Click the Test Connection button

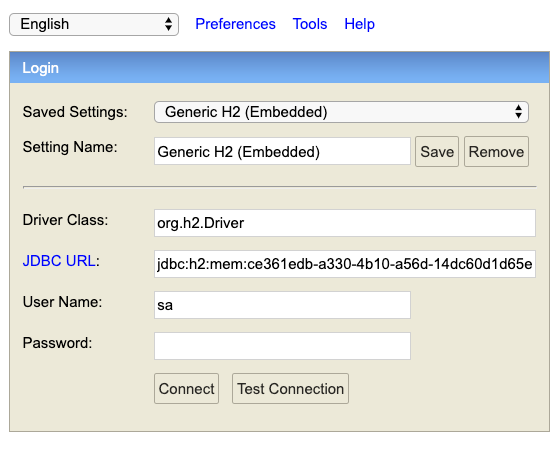click(290, 389)
